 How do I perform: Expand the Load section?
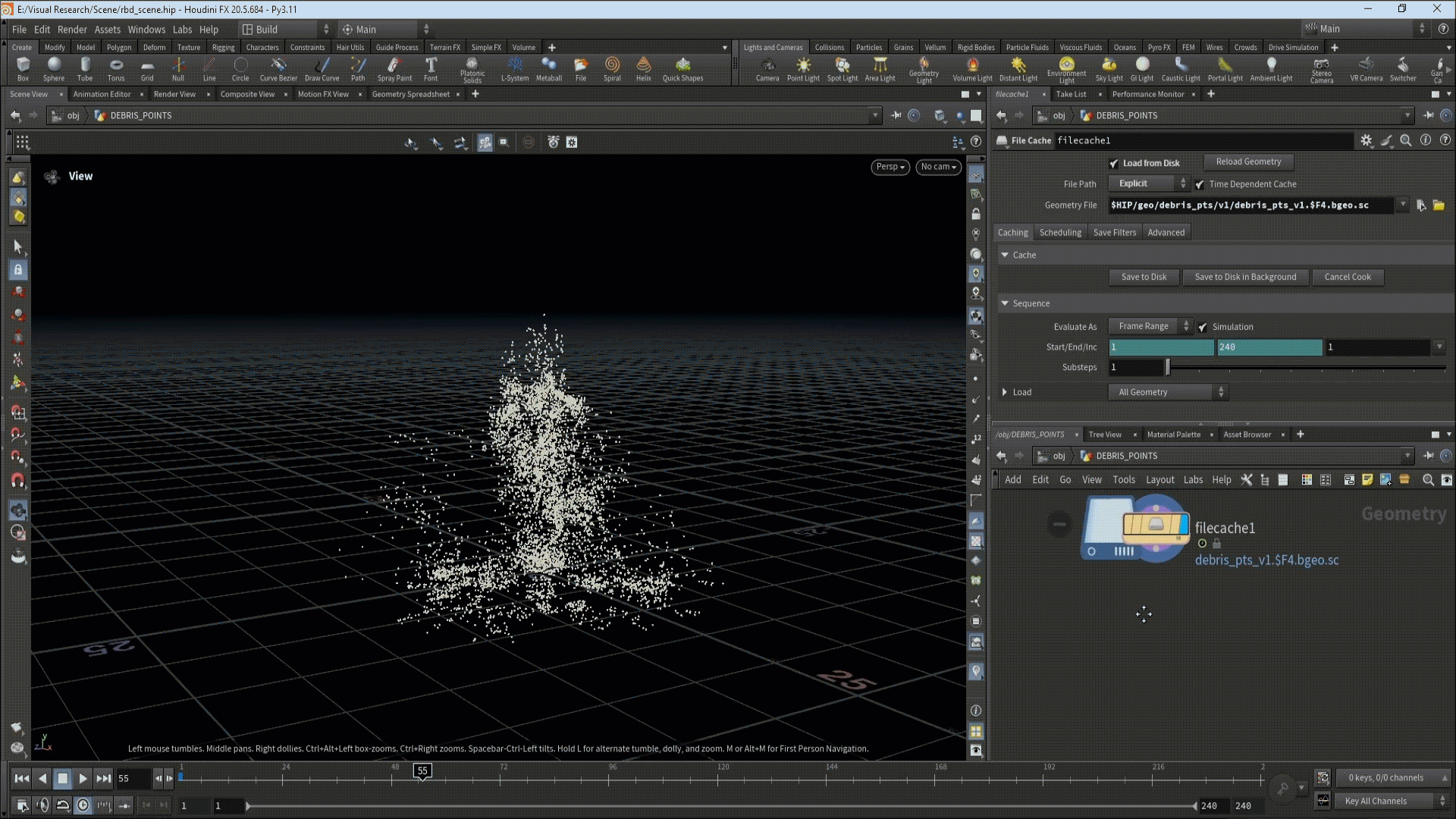[1005, 392]
